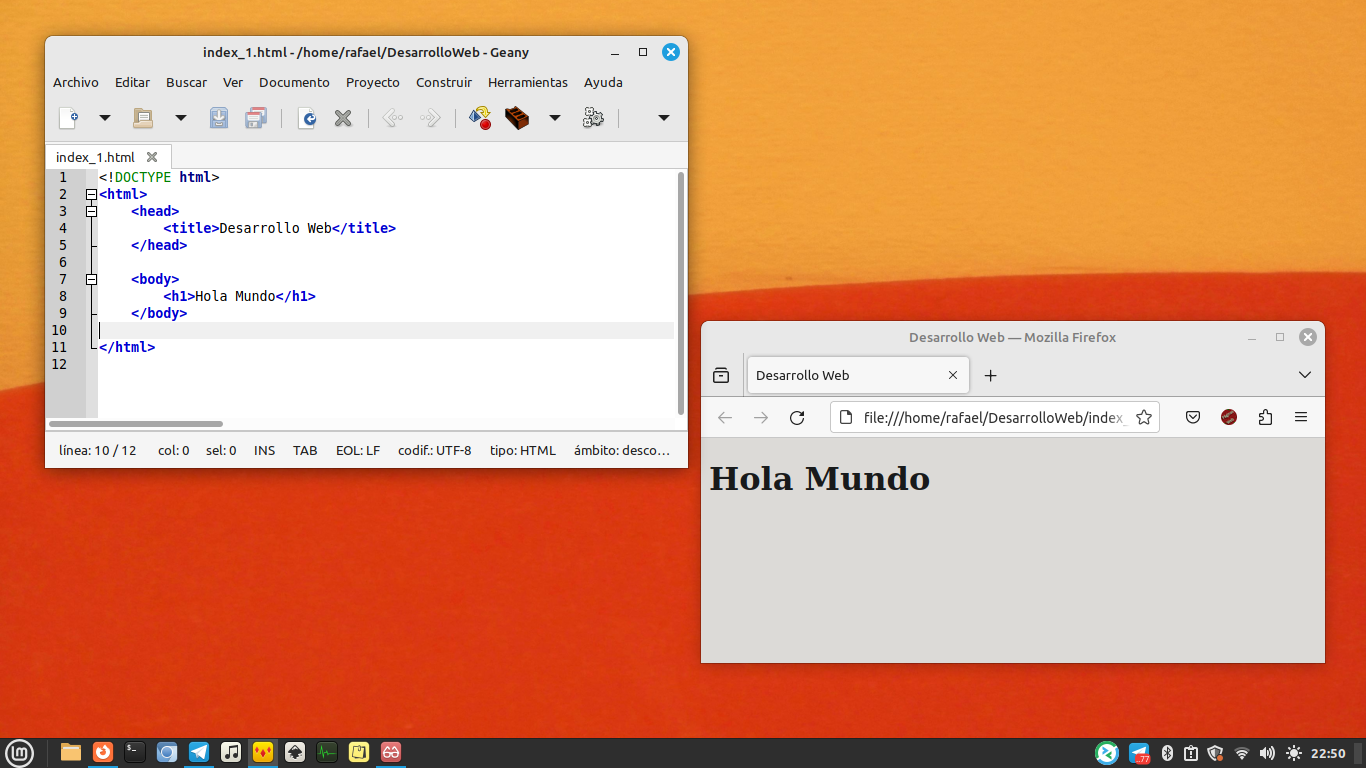This screenshot has width=1366, height=768.
Task: Go back one page in Firefox
Action: coord(725,418)
